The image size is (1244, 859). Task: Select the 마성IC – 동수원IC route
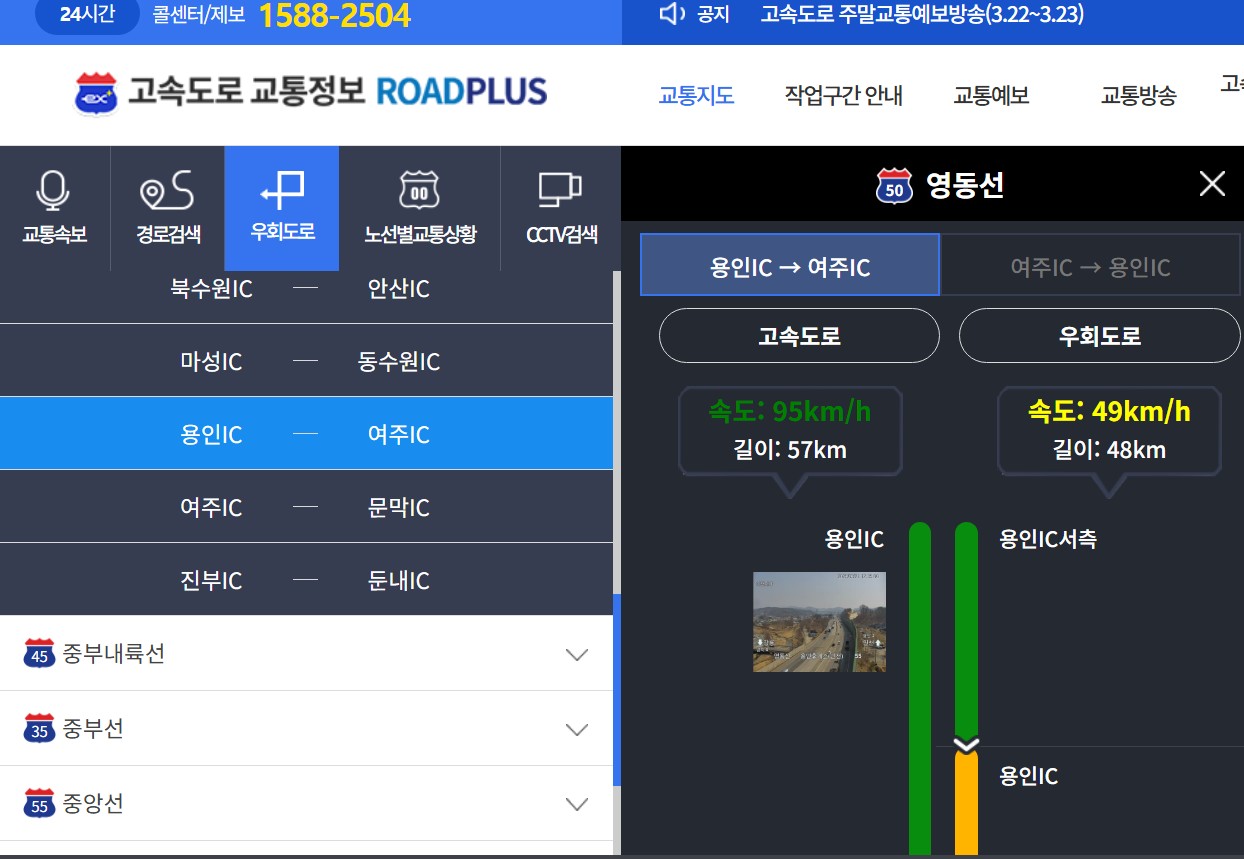tap(307, 360)
